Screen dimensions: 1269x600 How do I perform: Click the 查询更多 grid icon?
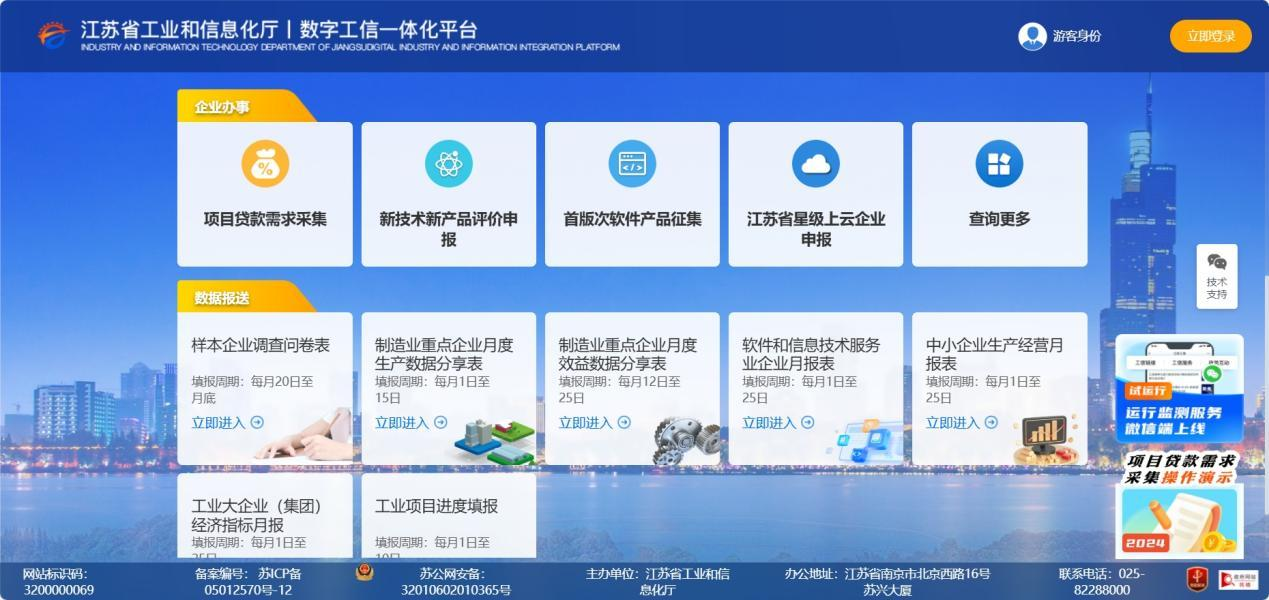pos(999,164)
